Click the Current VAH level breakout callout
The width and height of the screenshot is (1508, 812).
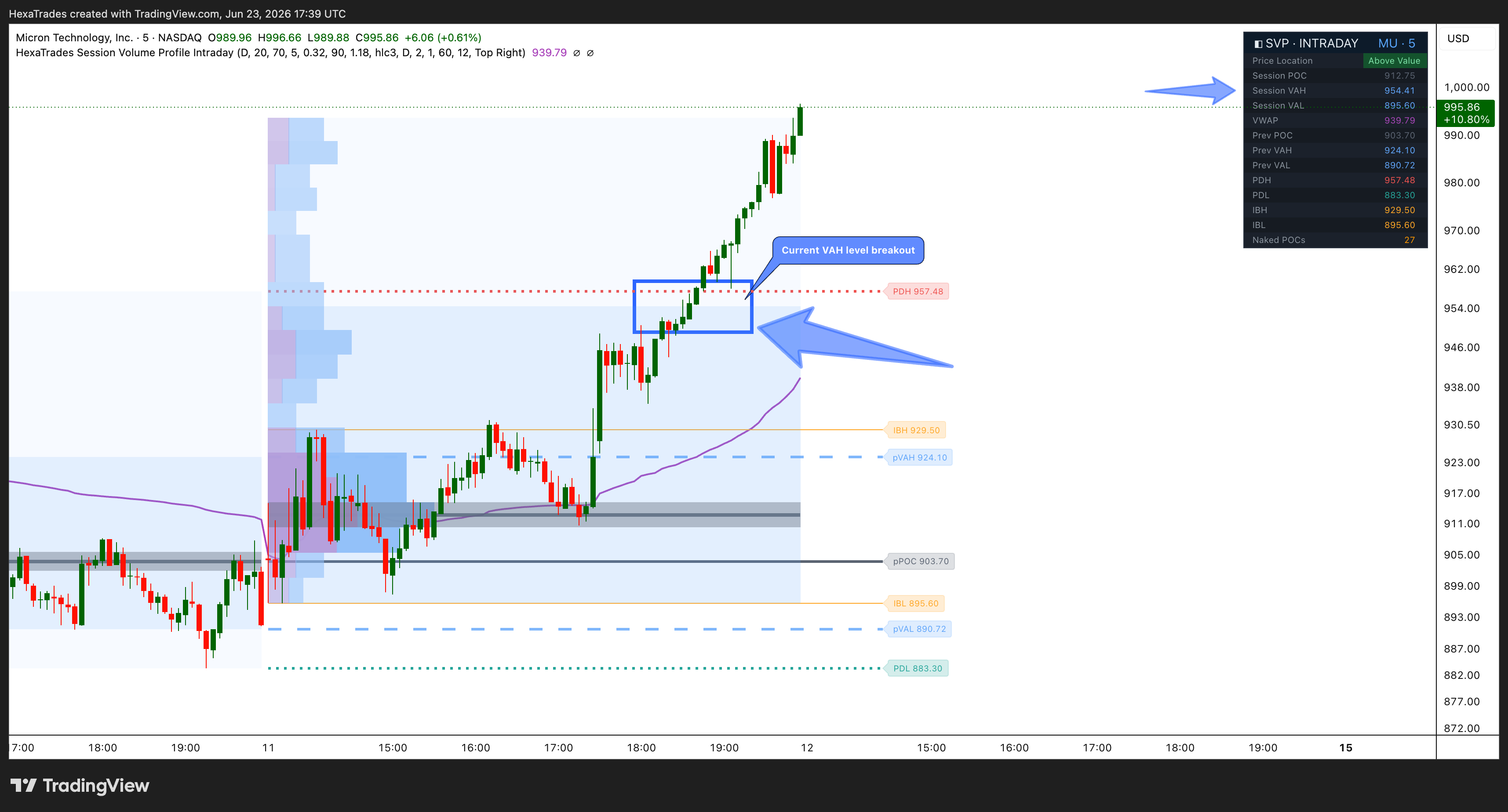pyautogui.click(x=848, y=250)
